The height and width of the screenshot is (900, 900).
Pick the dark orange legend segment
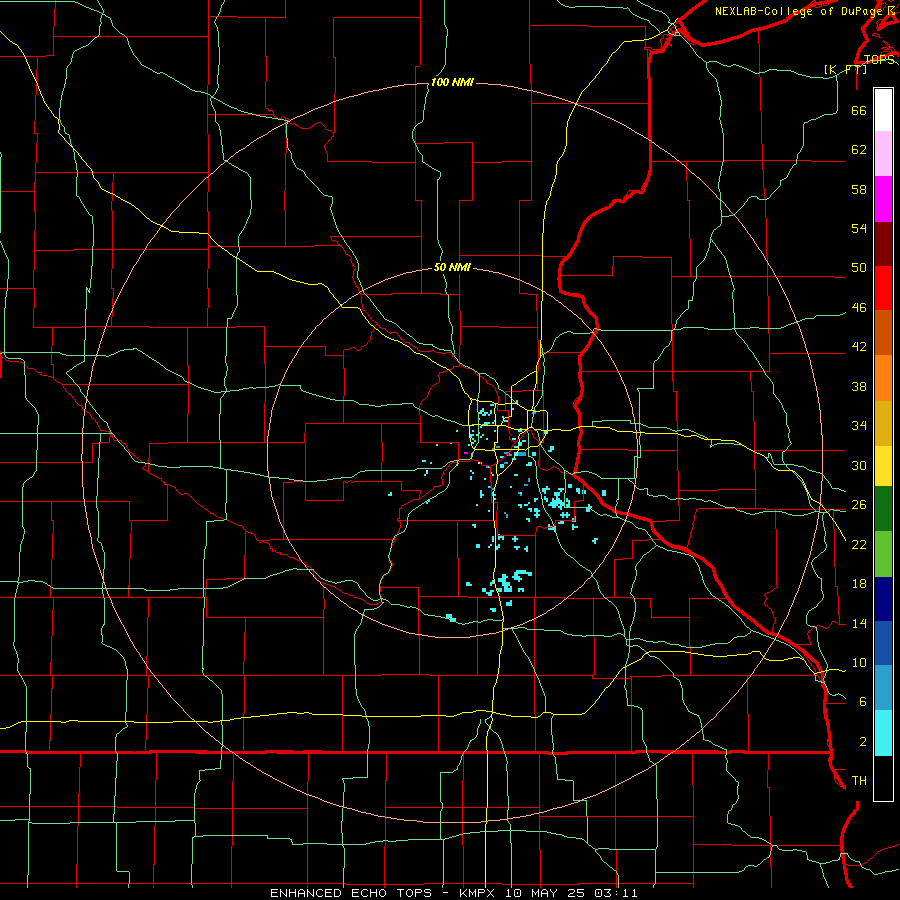coord(883,333)
